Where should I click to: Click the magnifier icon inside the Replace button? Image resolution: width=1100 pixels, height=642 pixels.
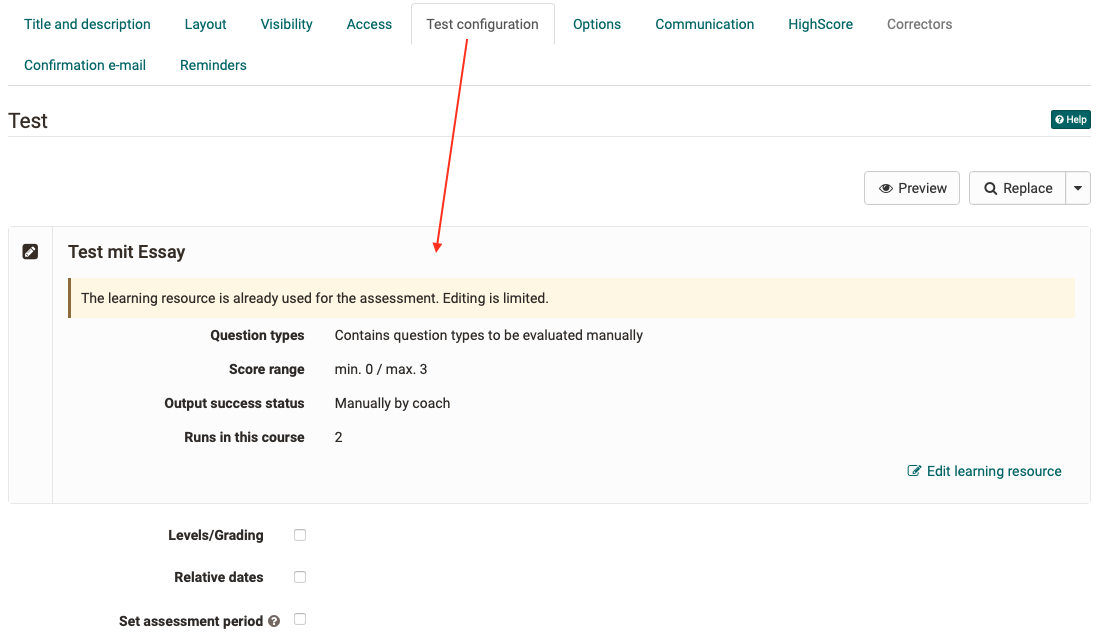point(989,188)
